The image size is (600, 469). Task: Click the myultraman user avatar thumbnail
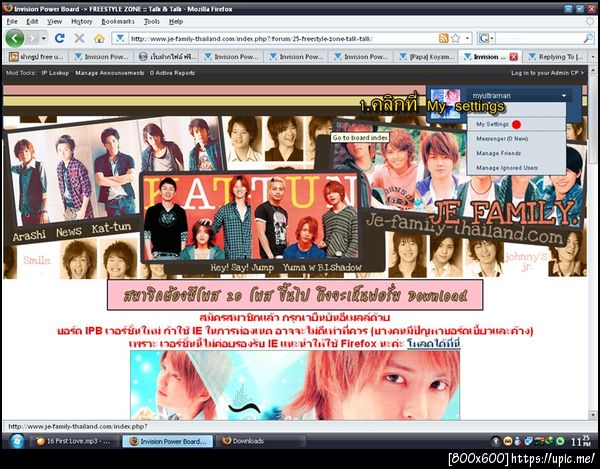[445, 103]
